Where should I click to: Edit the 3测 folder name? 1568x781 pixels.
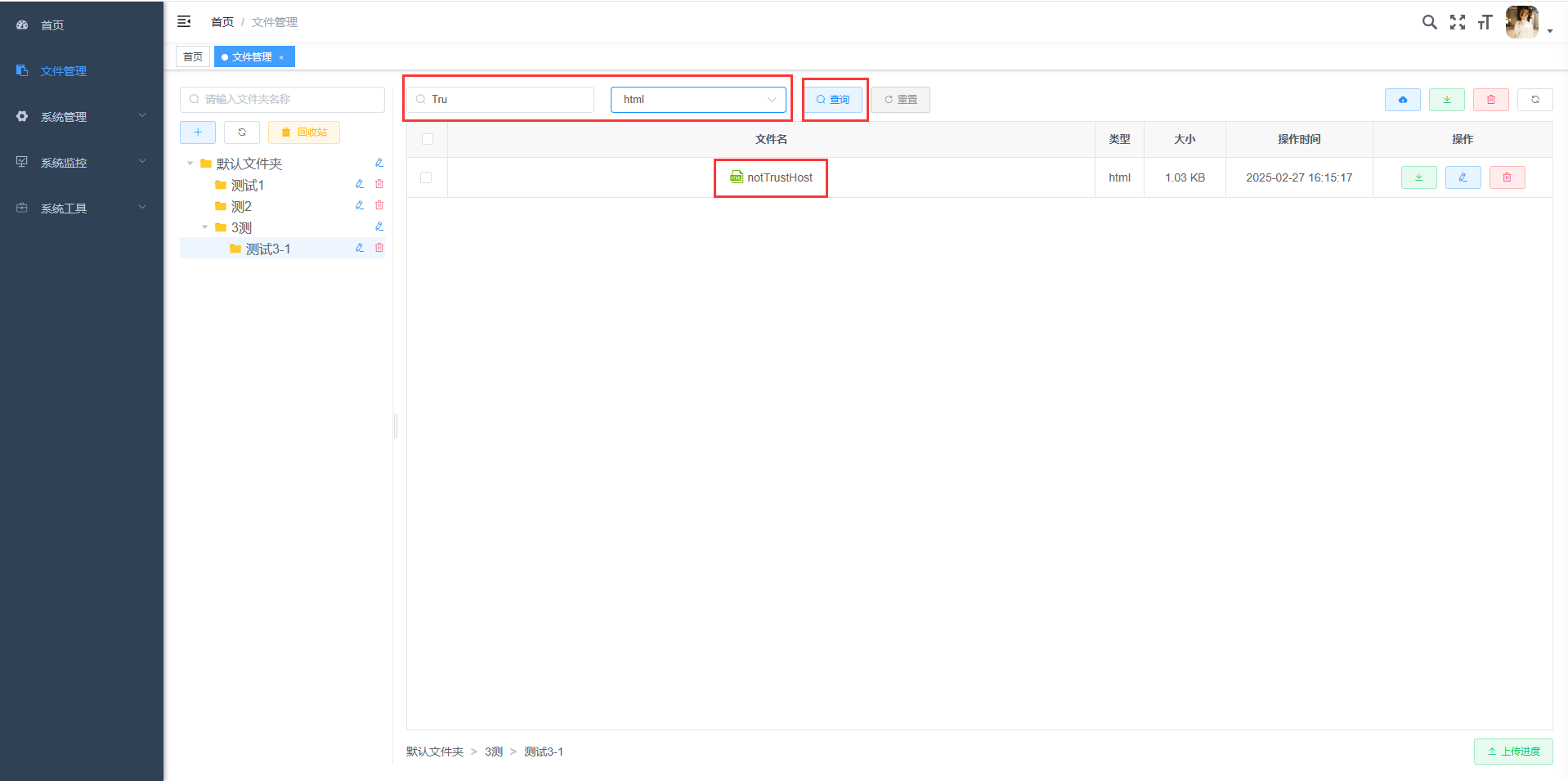(x=379, y=227)
